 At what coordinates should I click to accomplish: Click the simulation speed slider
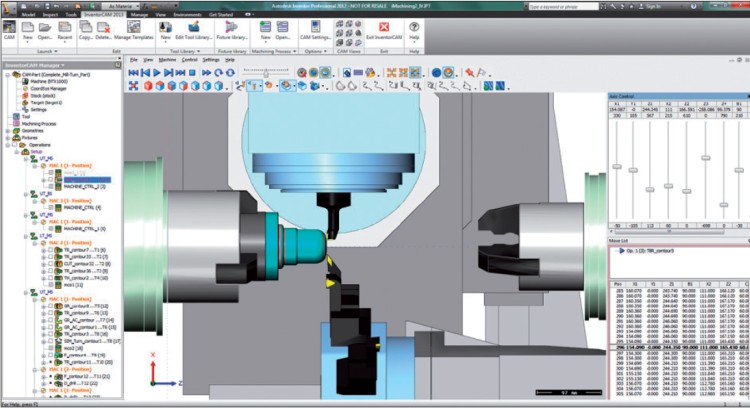(x=266, y=73)
